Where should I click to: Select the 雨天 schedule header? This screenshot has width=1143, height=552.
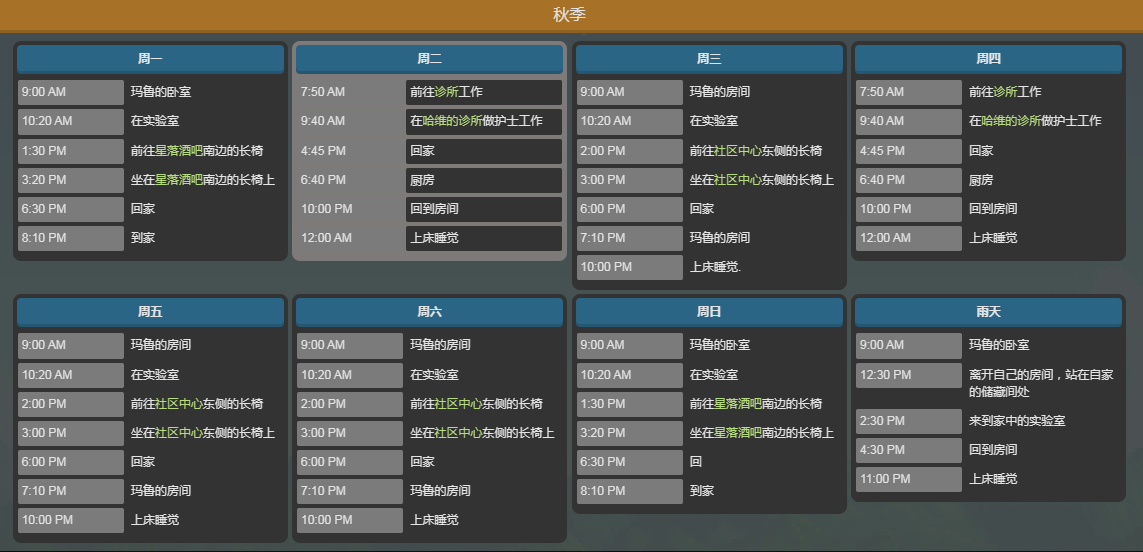click(x=988, y=312)
